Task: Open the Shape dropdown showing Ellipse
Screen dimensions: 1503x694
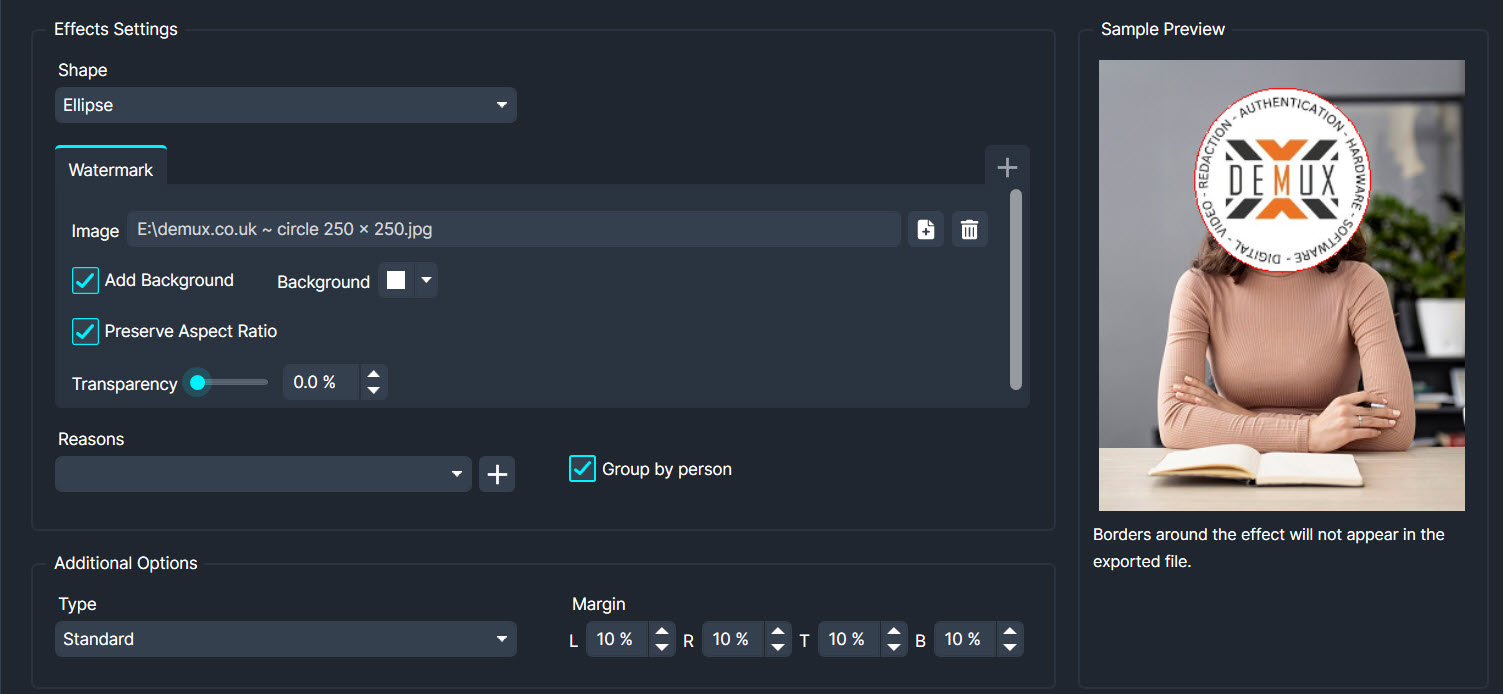Action: [286, 105]
